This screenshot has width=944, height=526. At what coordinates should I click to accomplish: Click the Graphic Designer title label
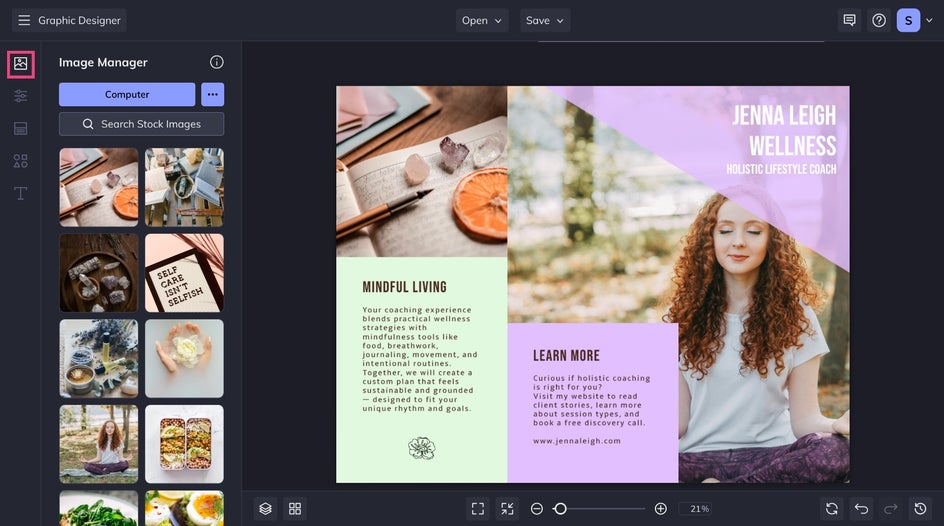79,20
